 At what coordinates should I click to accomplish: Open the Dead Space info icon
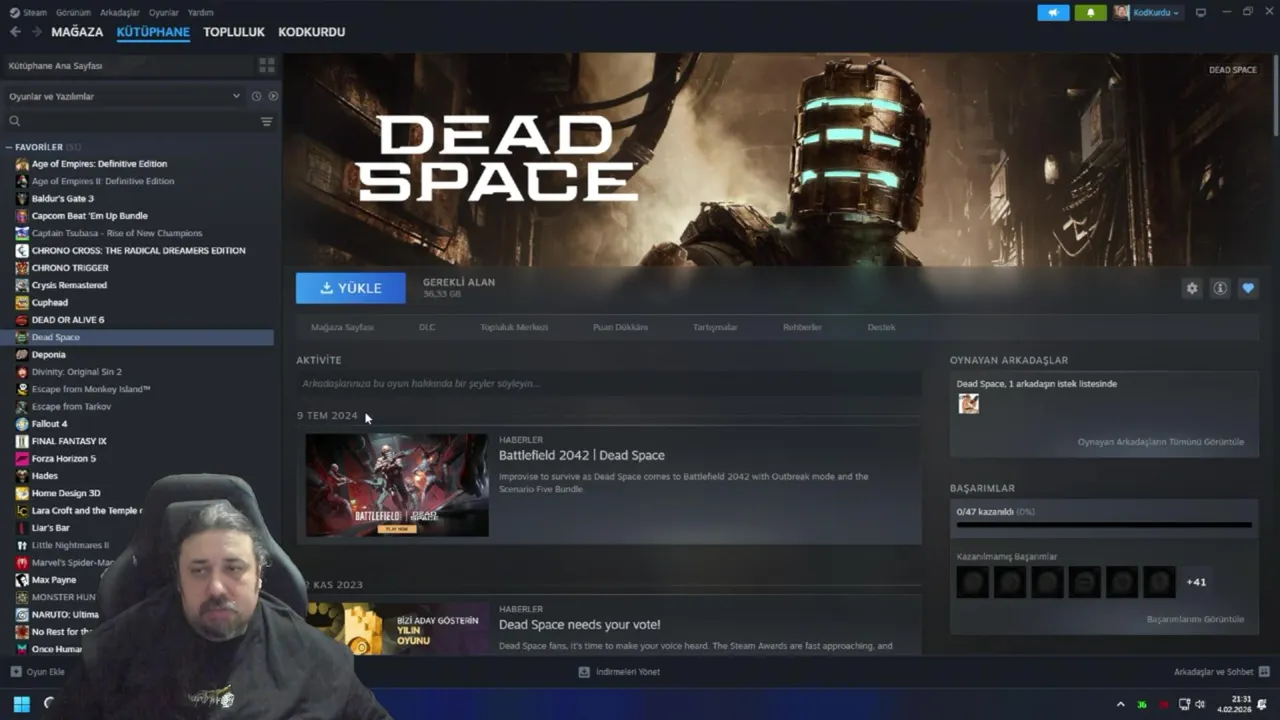[x=1220, y=288]
